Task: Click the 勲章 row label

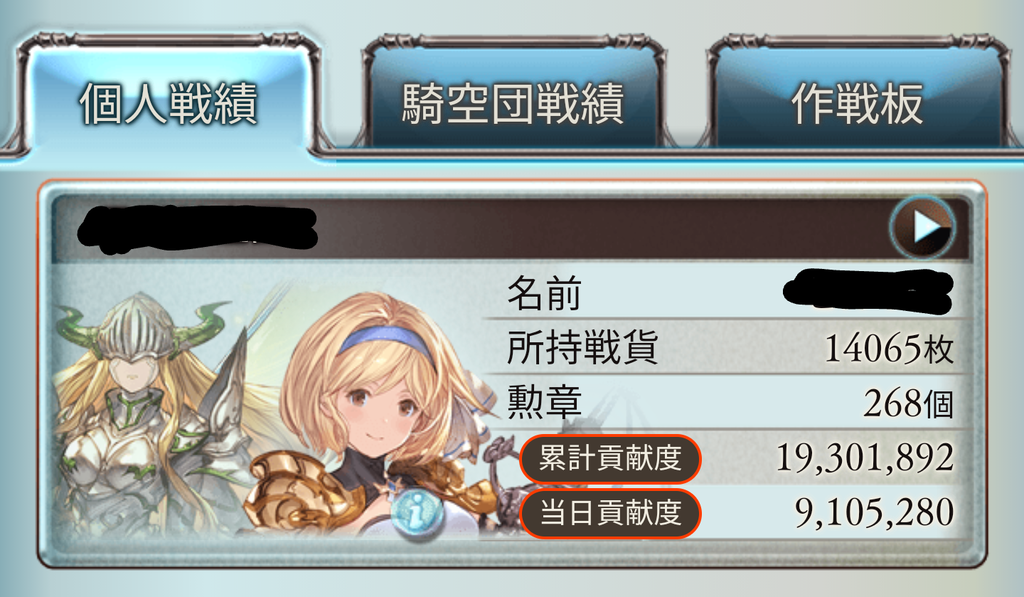Action: 544,402
